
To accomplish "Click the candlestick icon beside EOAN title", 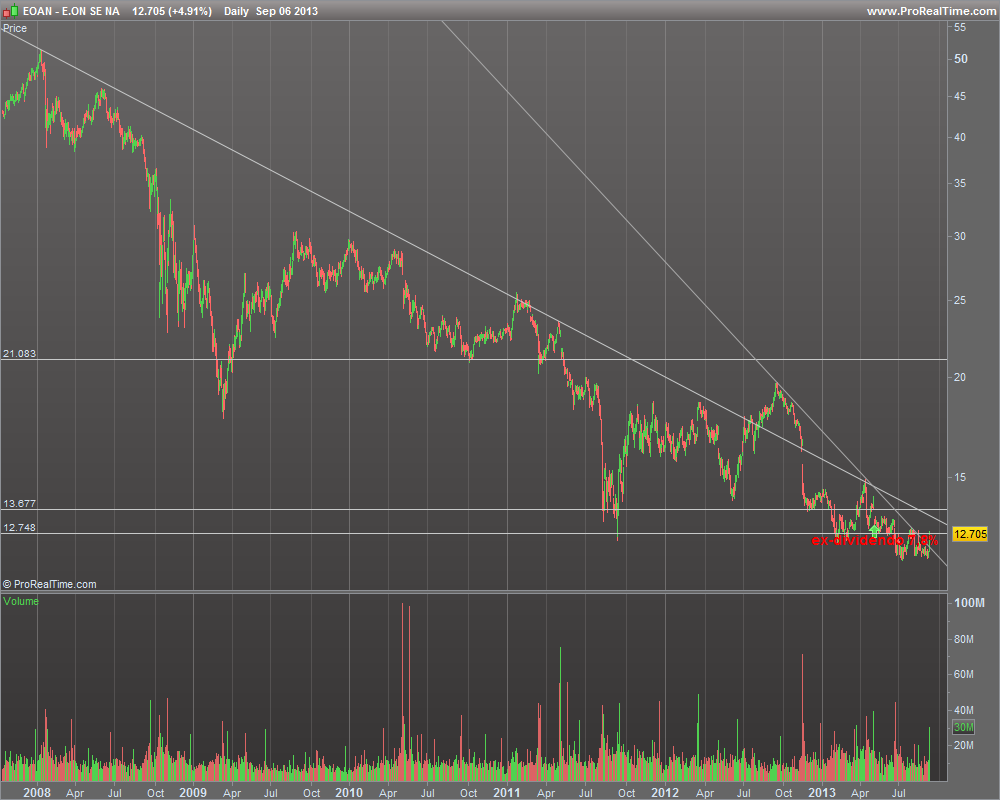I will [11, 11].
